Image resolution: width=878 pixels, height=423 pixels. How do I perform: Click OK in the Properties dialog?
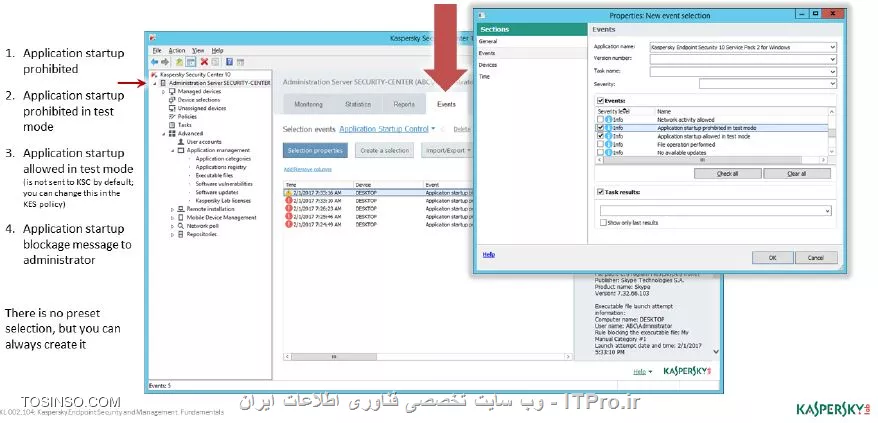pos(772,258)
